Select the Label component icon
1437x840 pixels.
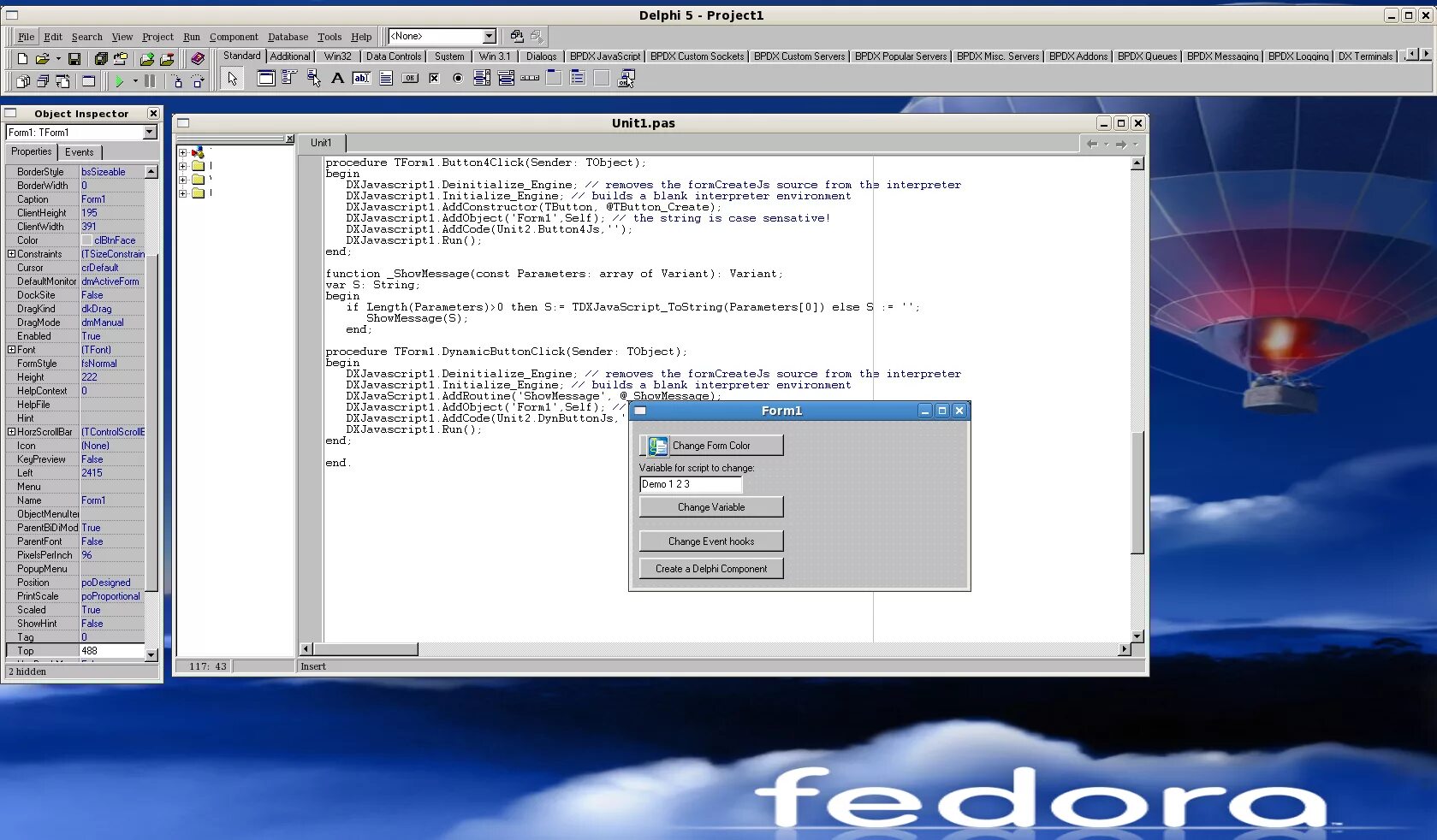[x=338, y=78]
